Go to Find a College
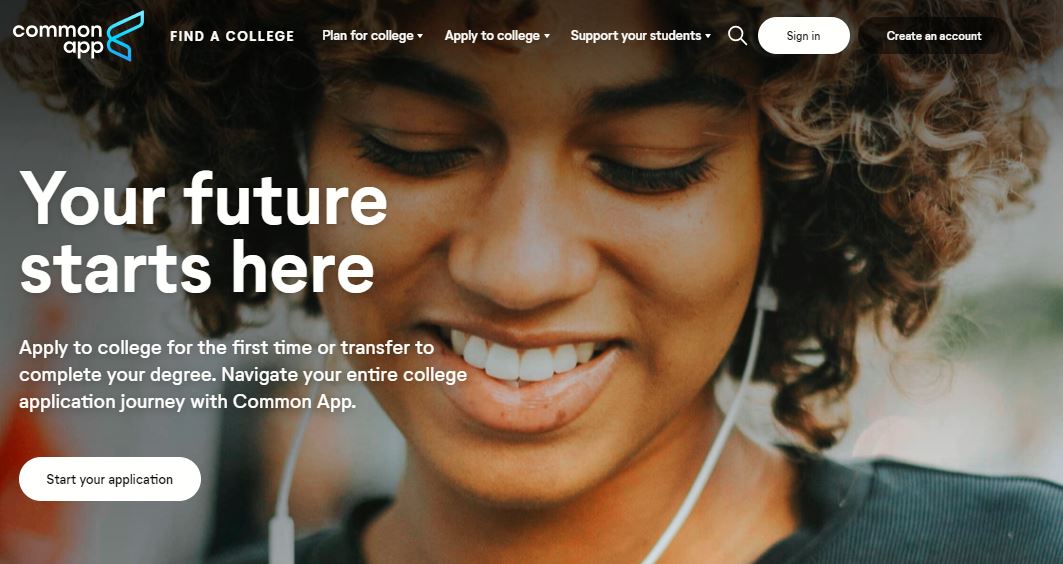 (x=232, y=37)
